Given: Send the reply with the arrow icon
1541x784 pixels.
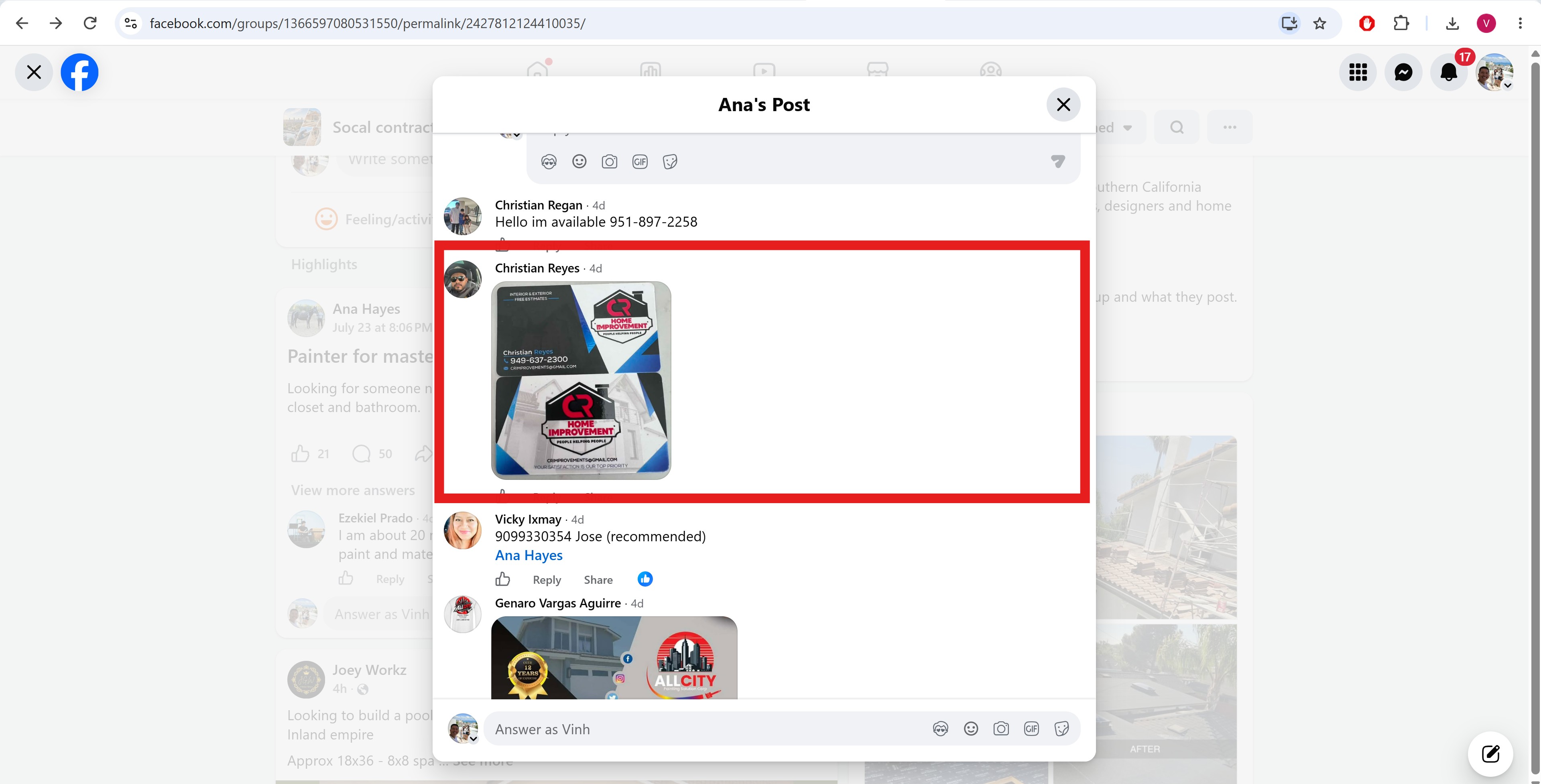Looking at the screenshot, I should point(1058,161).
